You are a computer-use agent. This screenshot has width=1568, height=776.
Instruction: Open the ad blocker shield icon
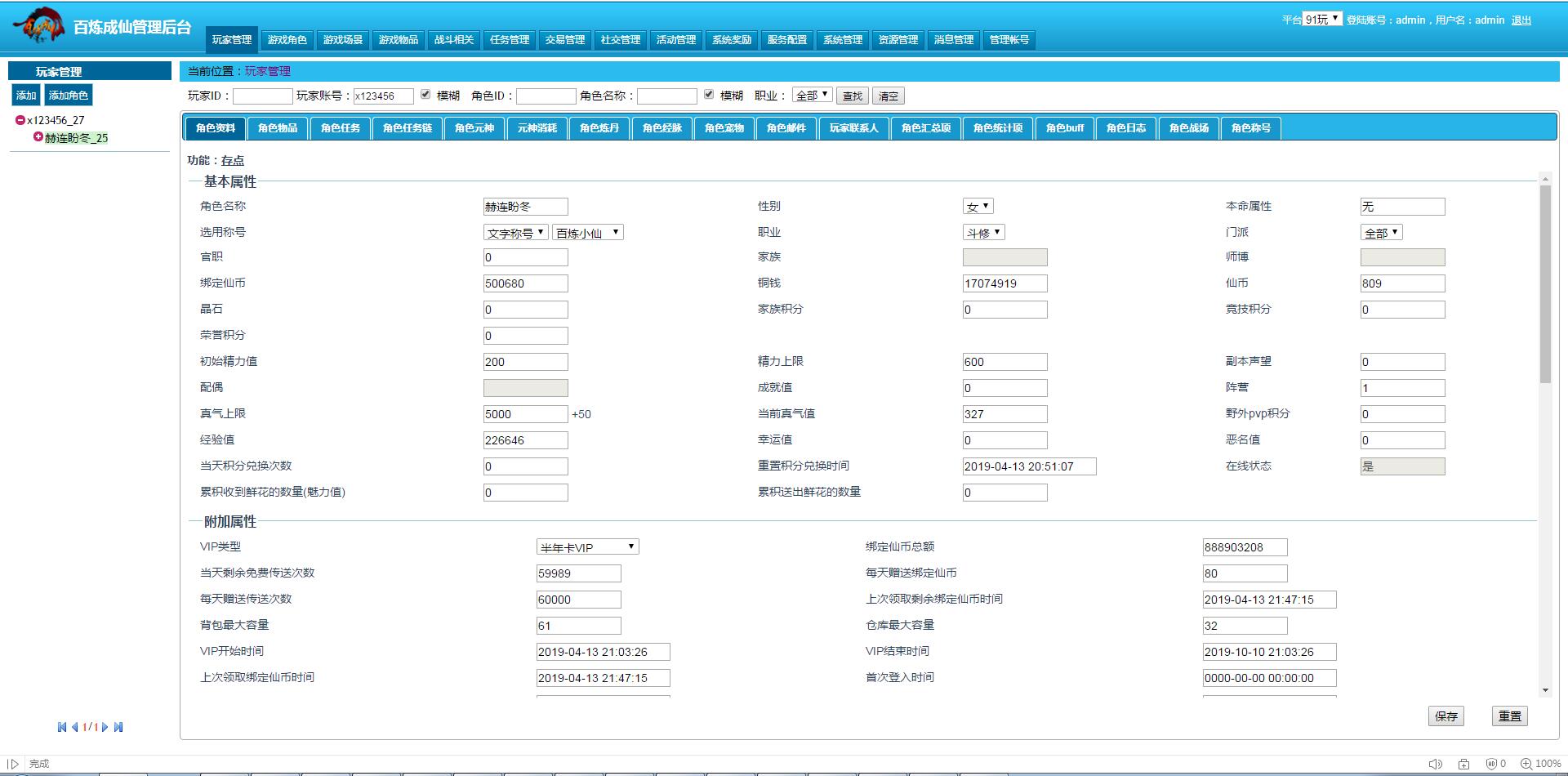pyautogui.click(x=1491, y=764)
